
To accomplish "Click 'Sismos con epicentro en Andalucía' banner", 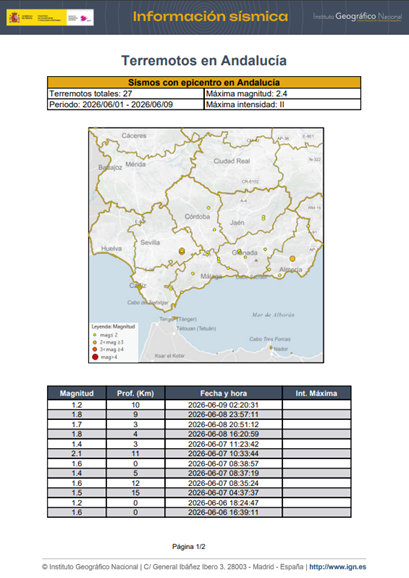I will [204, 82].
